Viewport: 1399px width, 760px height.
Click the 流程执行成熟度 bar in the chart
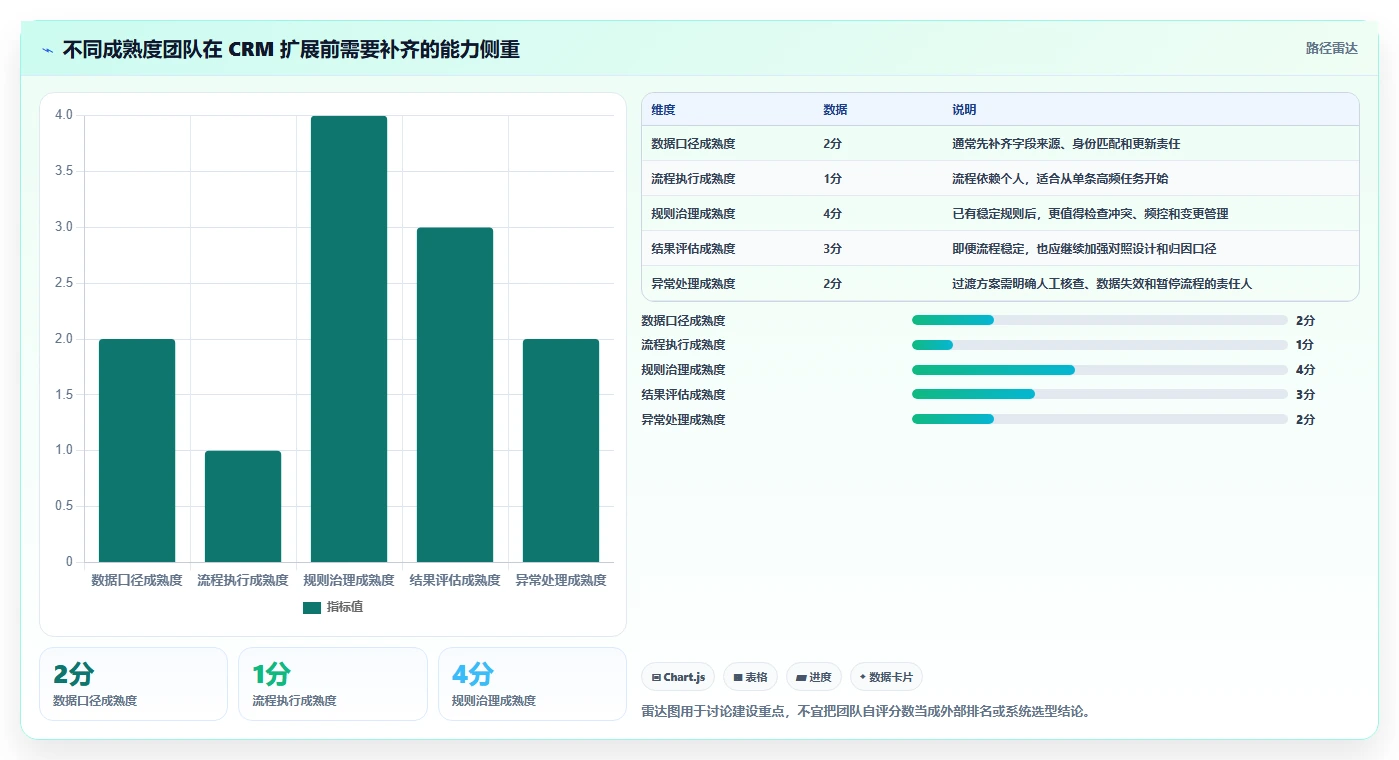[243, 506]
